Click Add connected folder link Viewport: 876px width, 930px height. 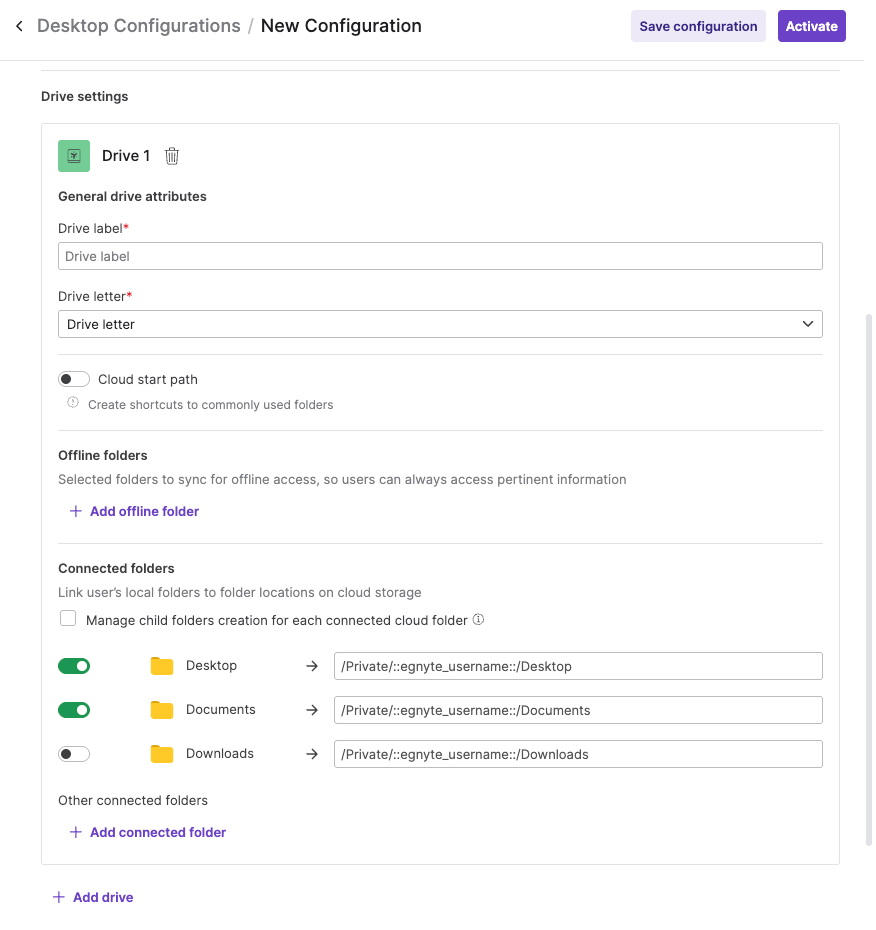[x=148, y=832]
